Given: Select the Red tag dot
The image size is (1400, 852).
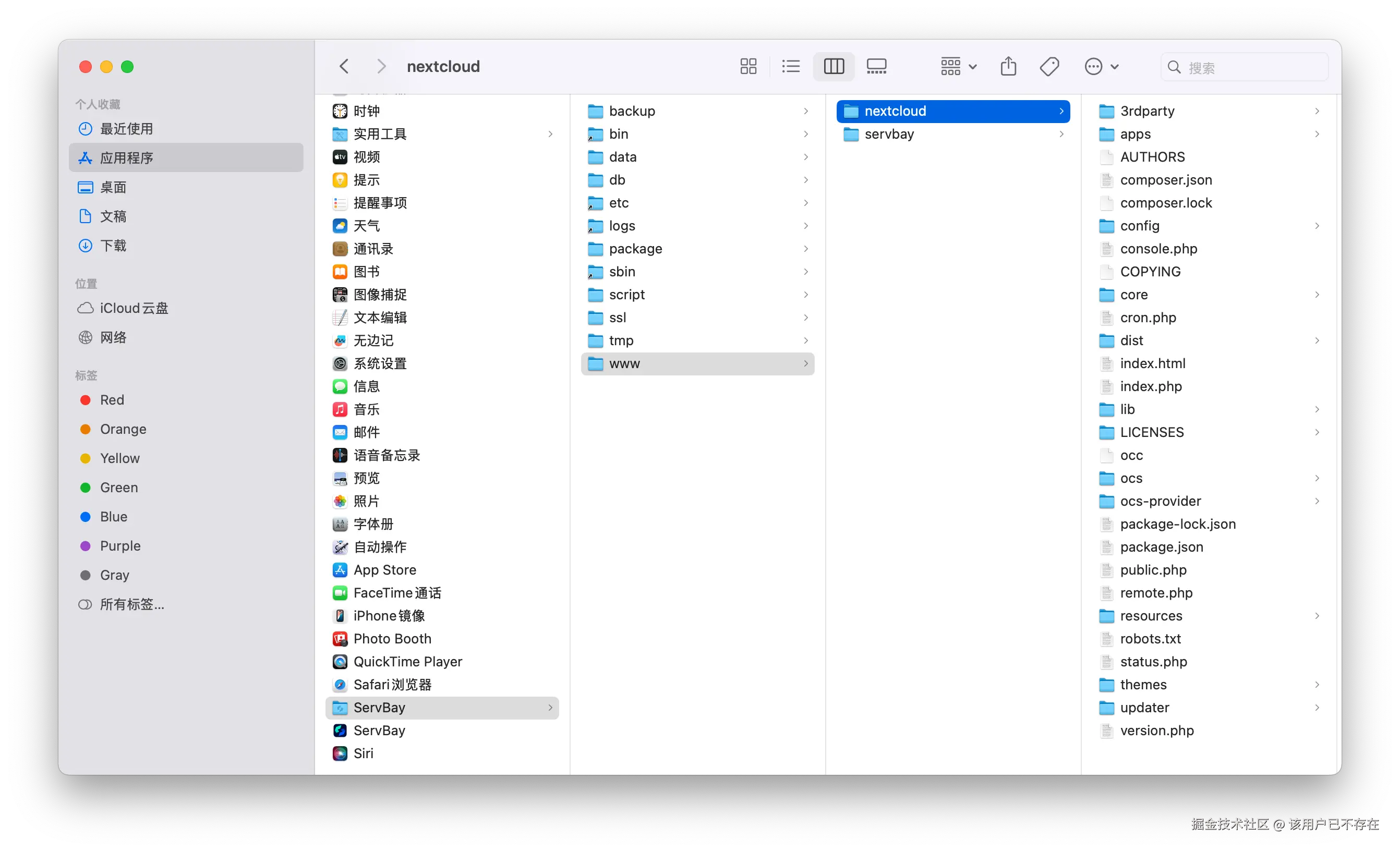Looking at the screenshot, I should tap(85, 400).
